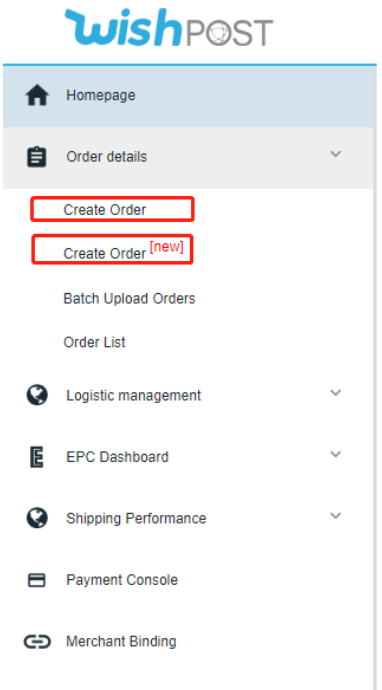
Task: Collapse the Order details chevron
Action: click(x=336, y=154)
